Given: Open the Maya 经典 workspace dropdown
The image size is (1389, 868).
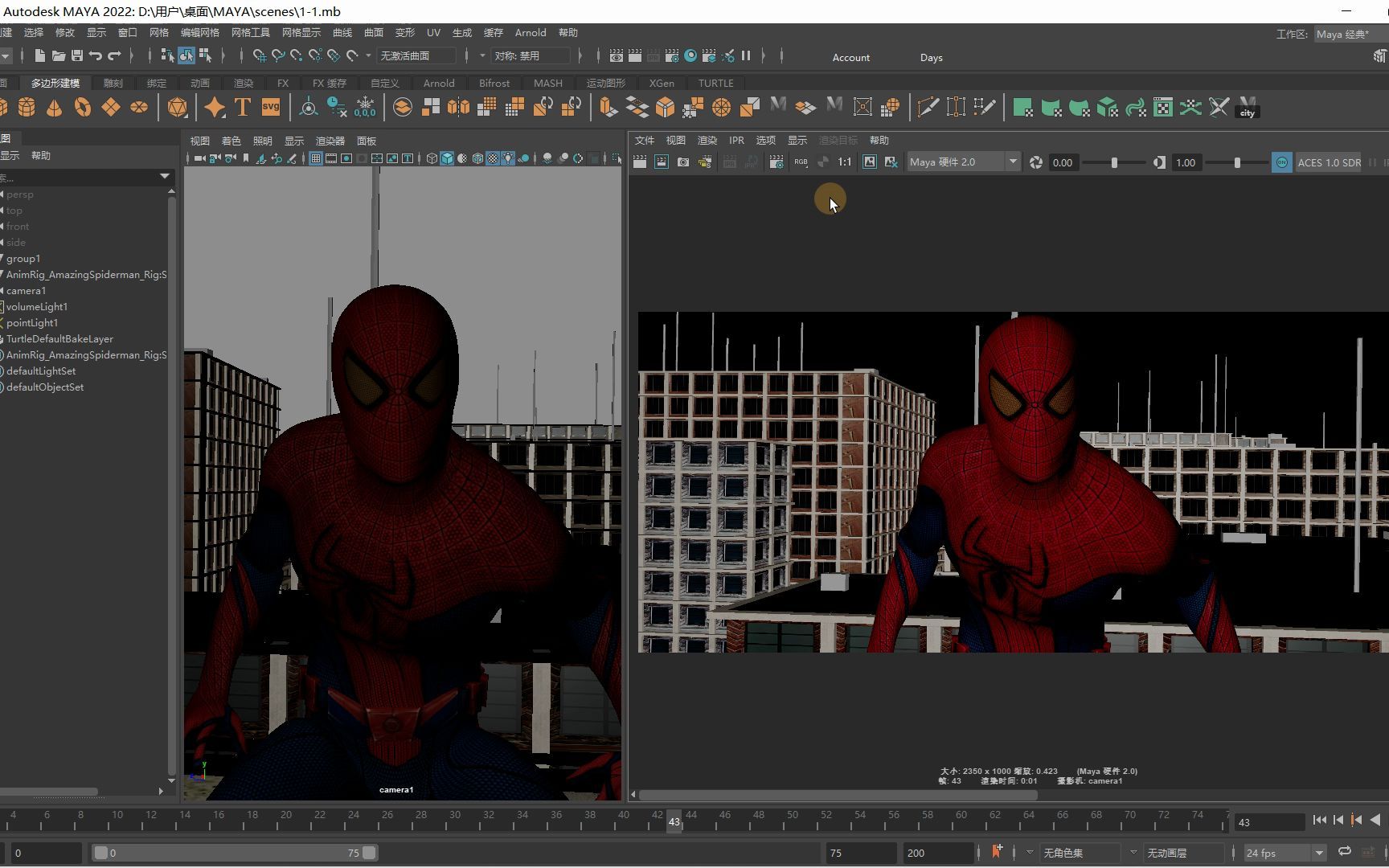Looking at the screenshot, I should click(x=1350, y=35).
